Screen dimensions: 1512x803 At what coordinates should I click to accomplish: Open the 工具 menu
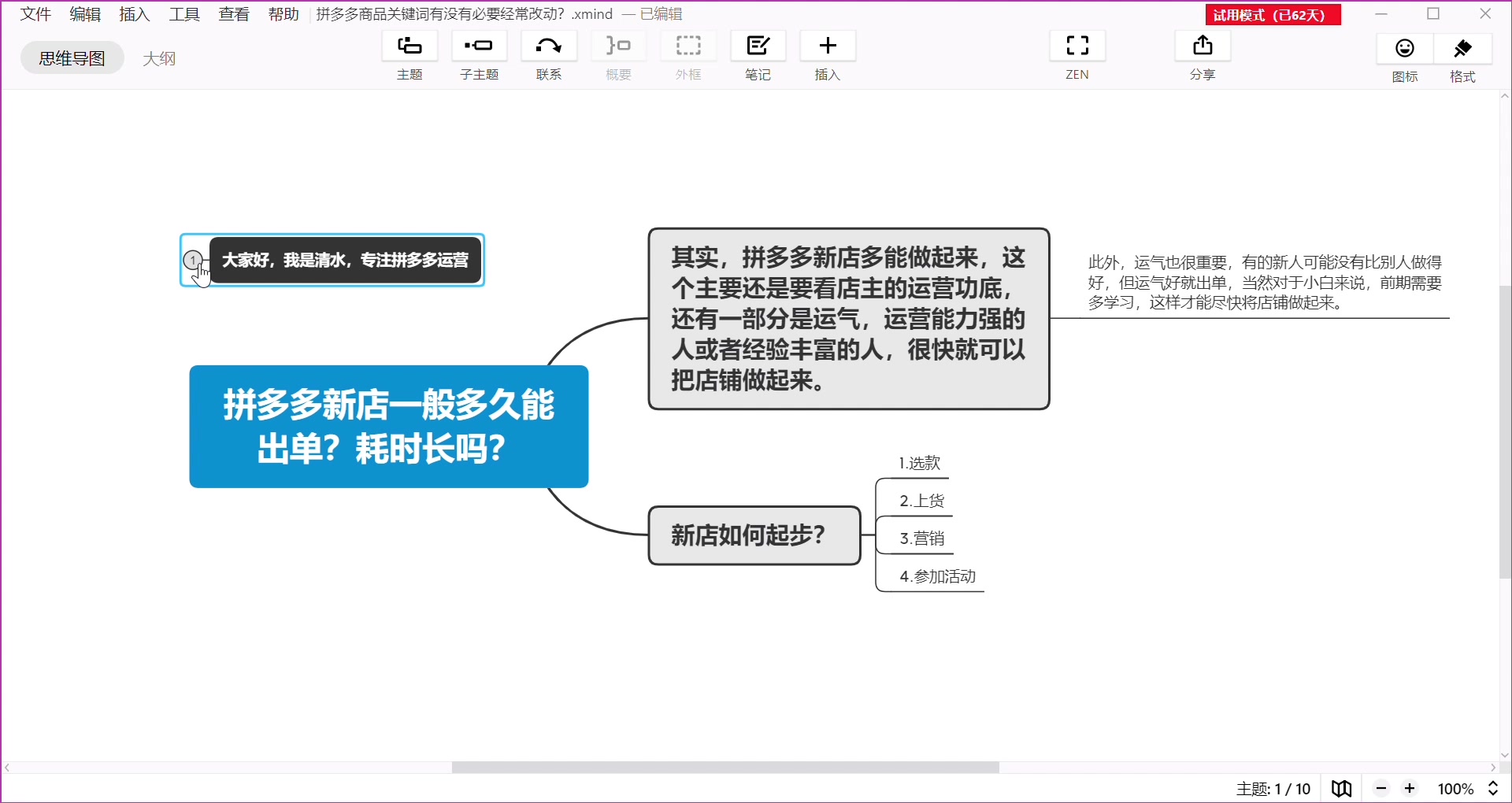pyautogui.click(x=184, y=14)
